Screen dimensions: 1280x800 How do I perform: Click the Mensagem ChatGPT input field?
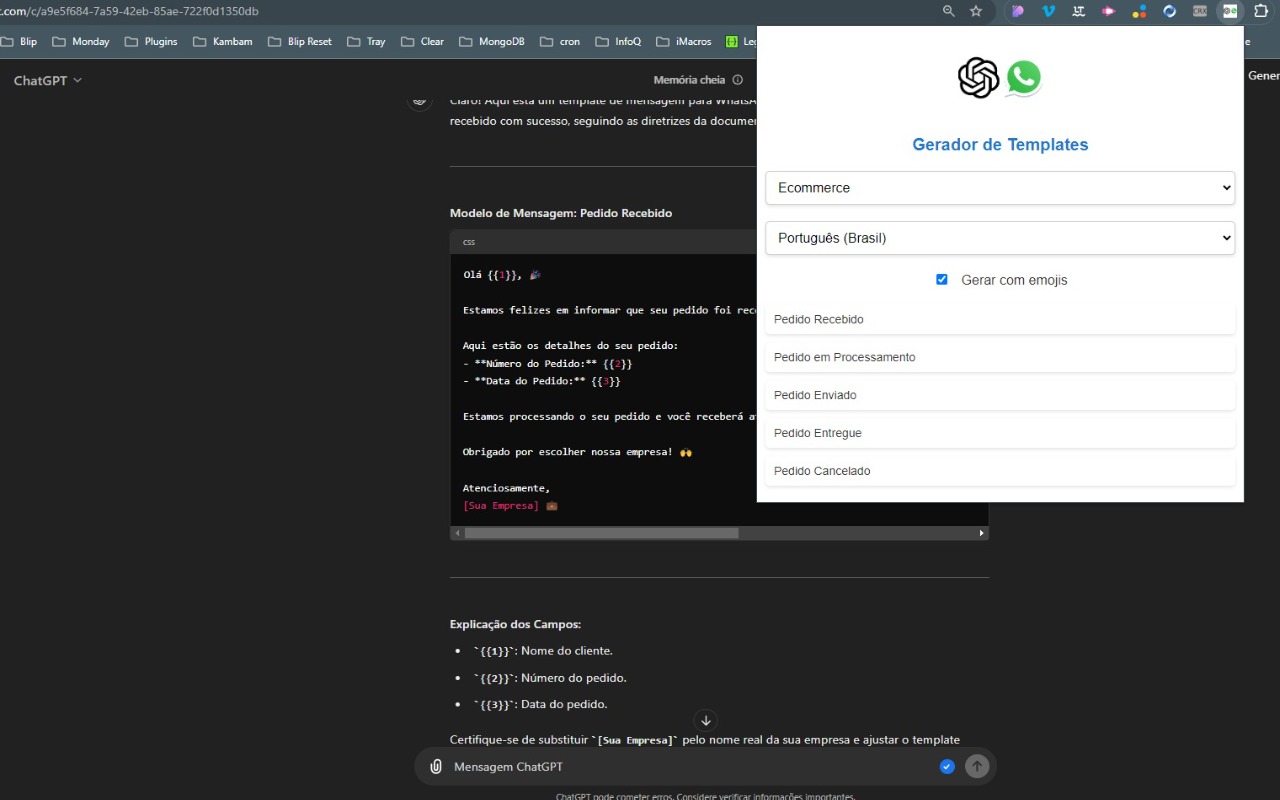click(x=690, y=767)
